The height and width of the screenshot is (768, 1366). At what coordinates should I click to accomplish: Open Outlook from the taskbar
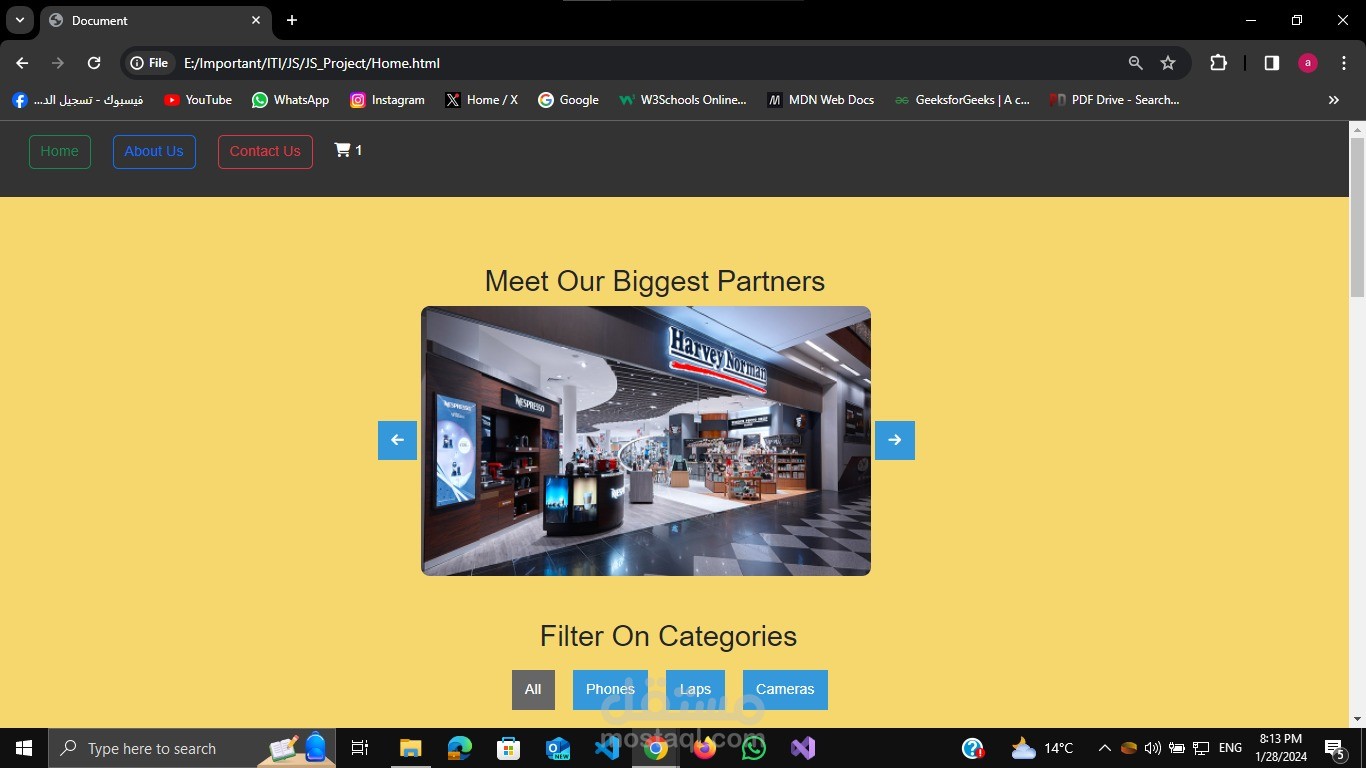coord(558,748)
